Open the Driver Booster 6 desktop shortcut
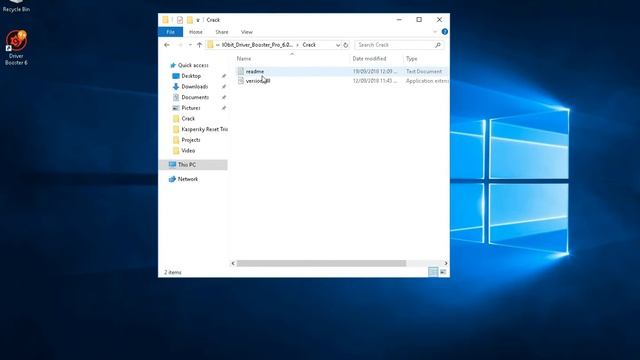 [x=16, y=47]
